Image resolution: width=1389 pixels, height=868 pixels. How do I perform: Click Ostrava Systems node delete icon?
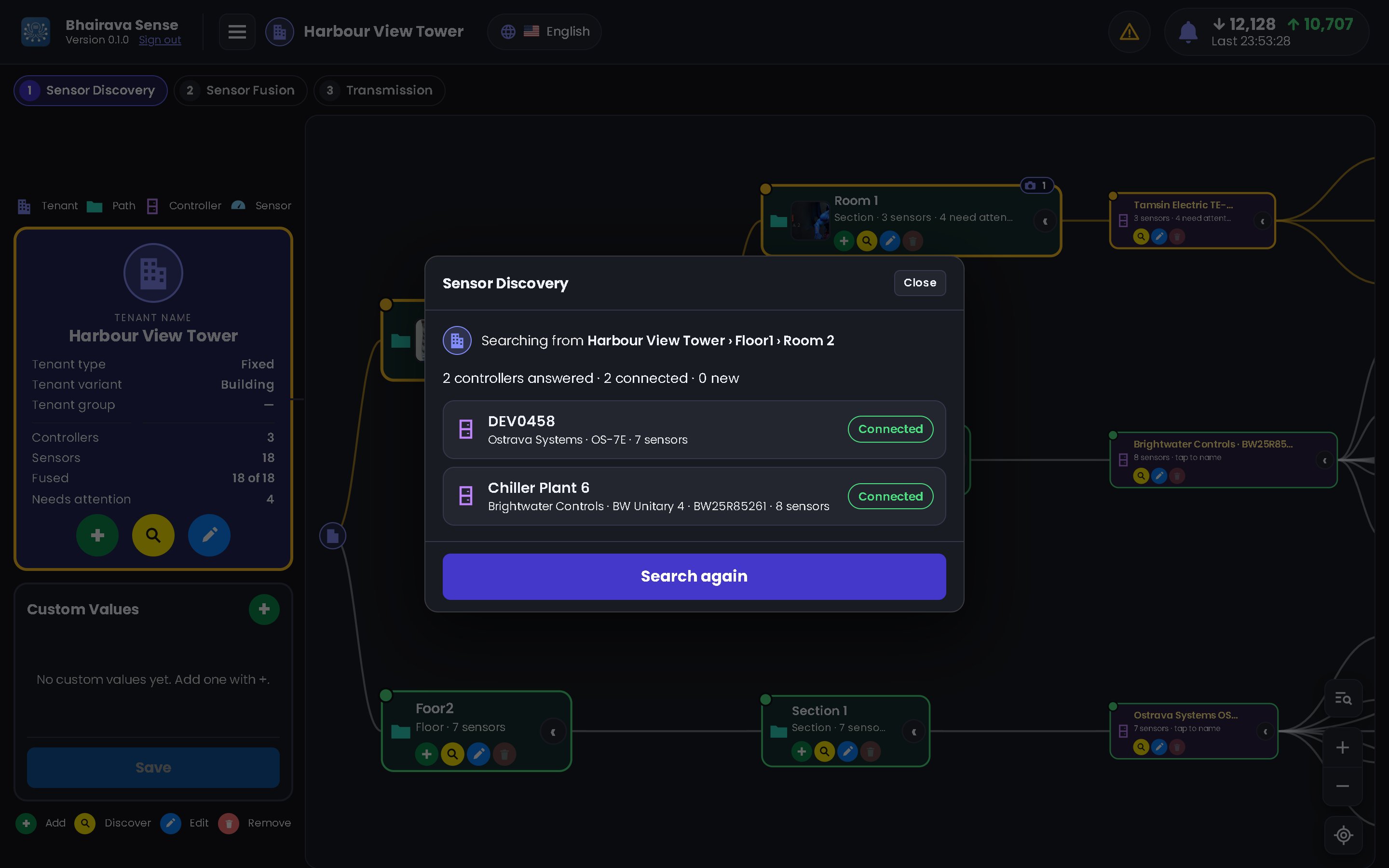[x=1177, y=747]
